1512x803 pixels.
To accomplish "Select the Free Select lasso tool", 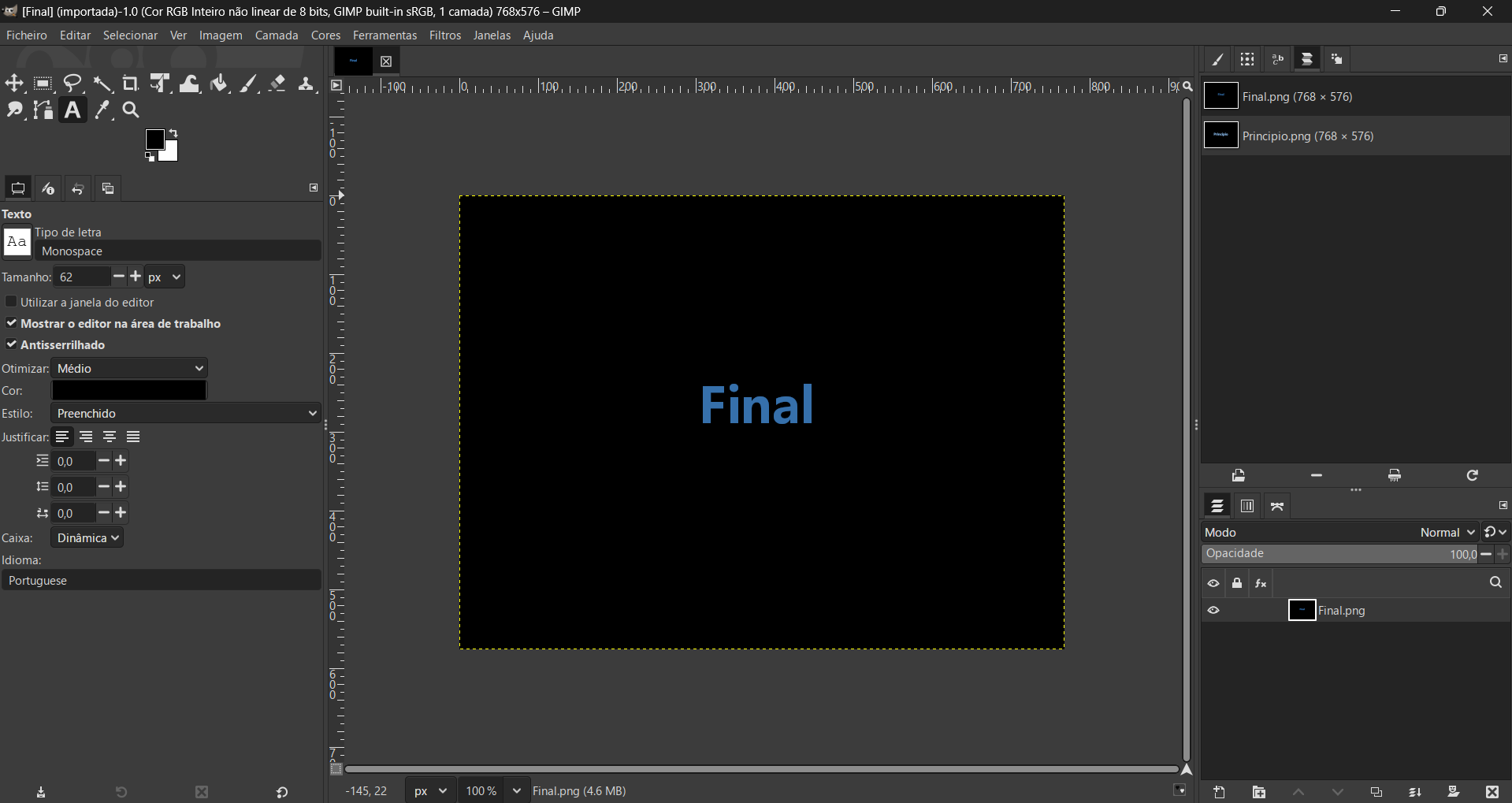I will click(73, 84).
